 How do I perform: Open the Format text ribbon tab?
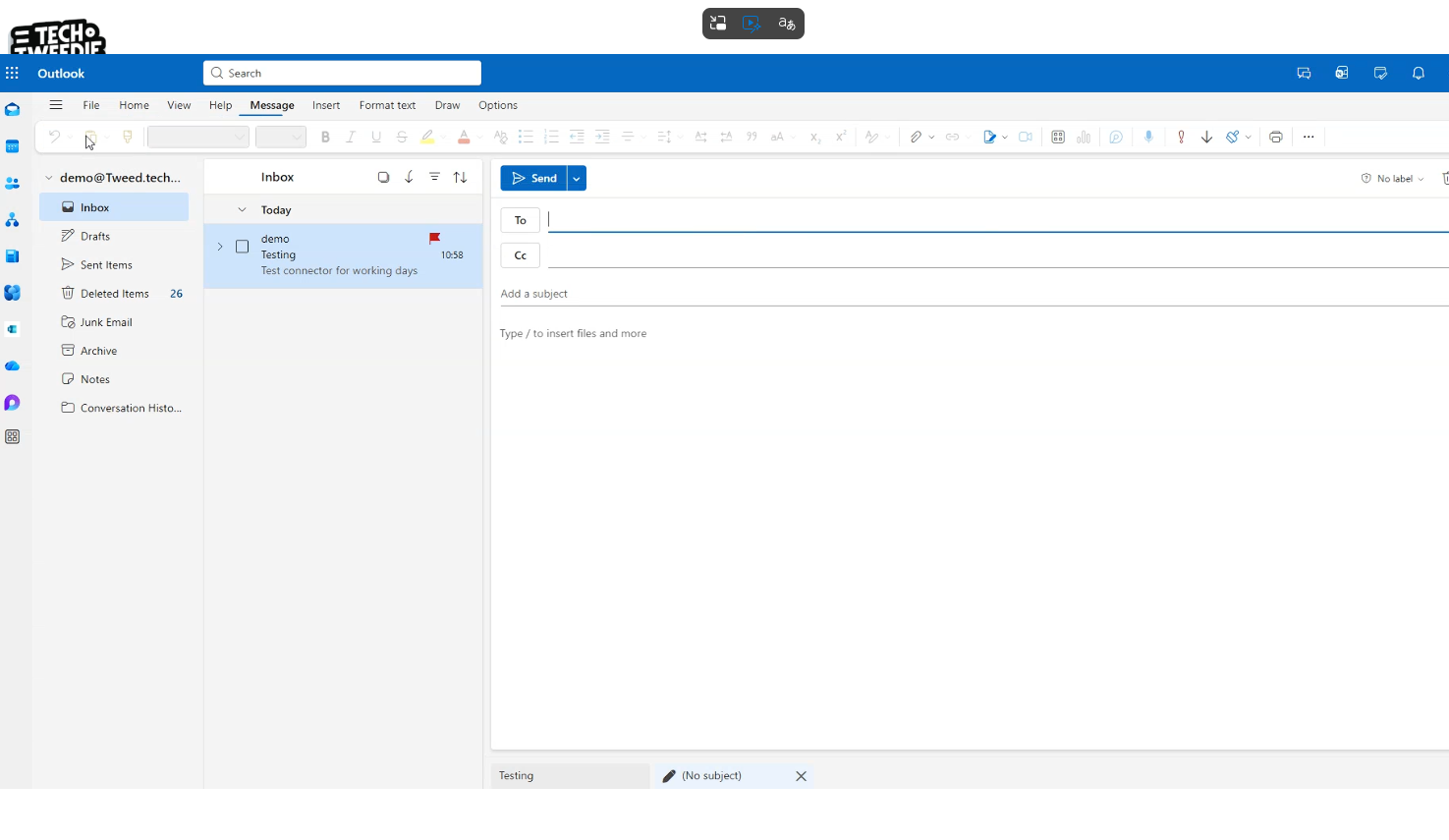coord(387,105)
